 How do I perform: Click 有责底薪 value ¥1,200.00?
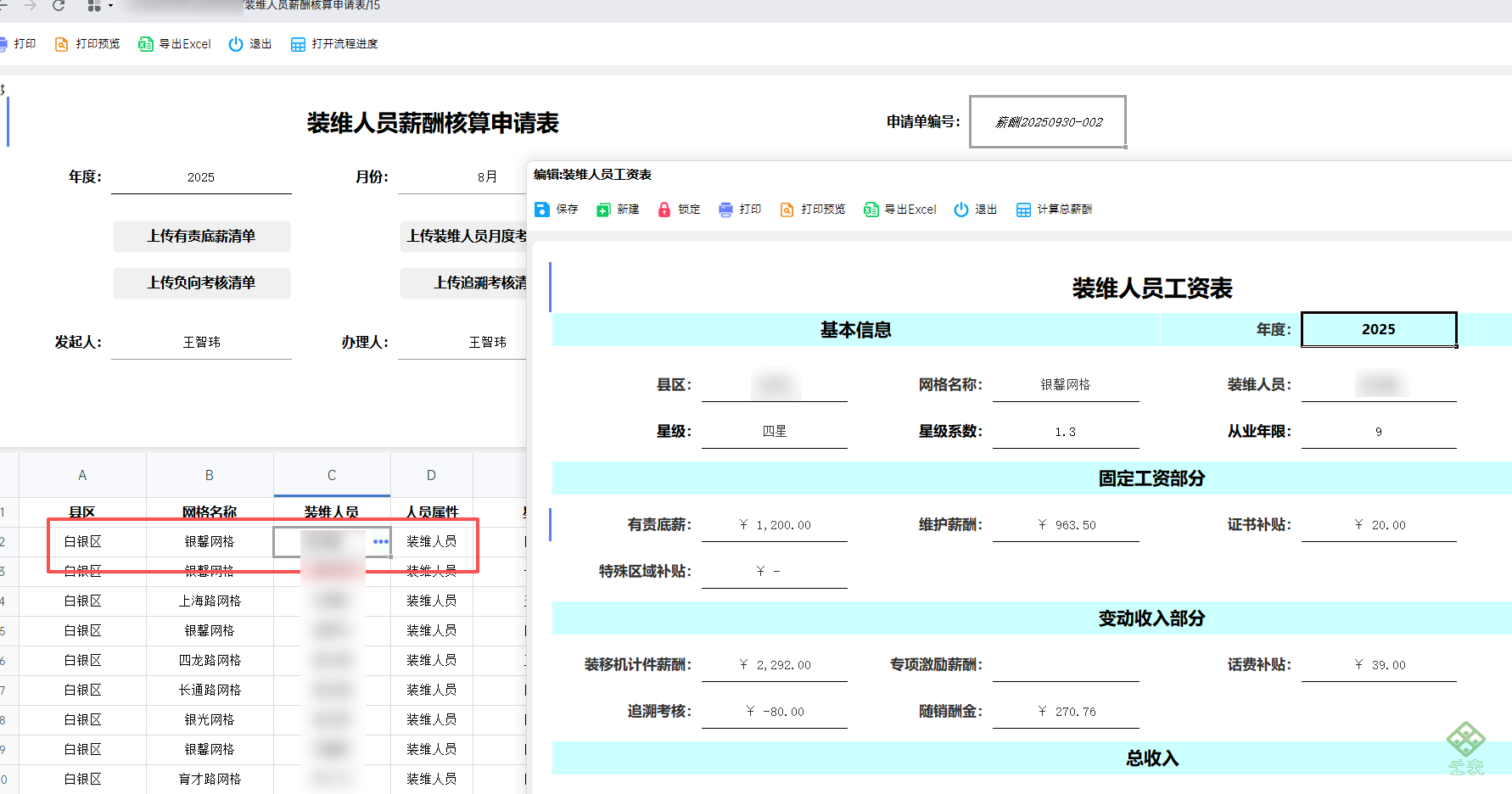pyautogui.click(x=775, y=525)
